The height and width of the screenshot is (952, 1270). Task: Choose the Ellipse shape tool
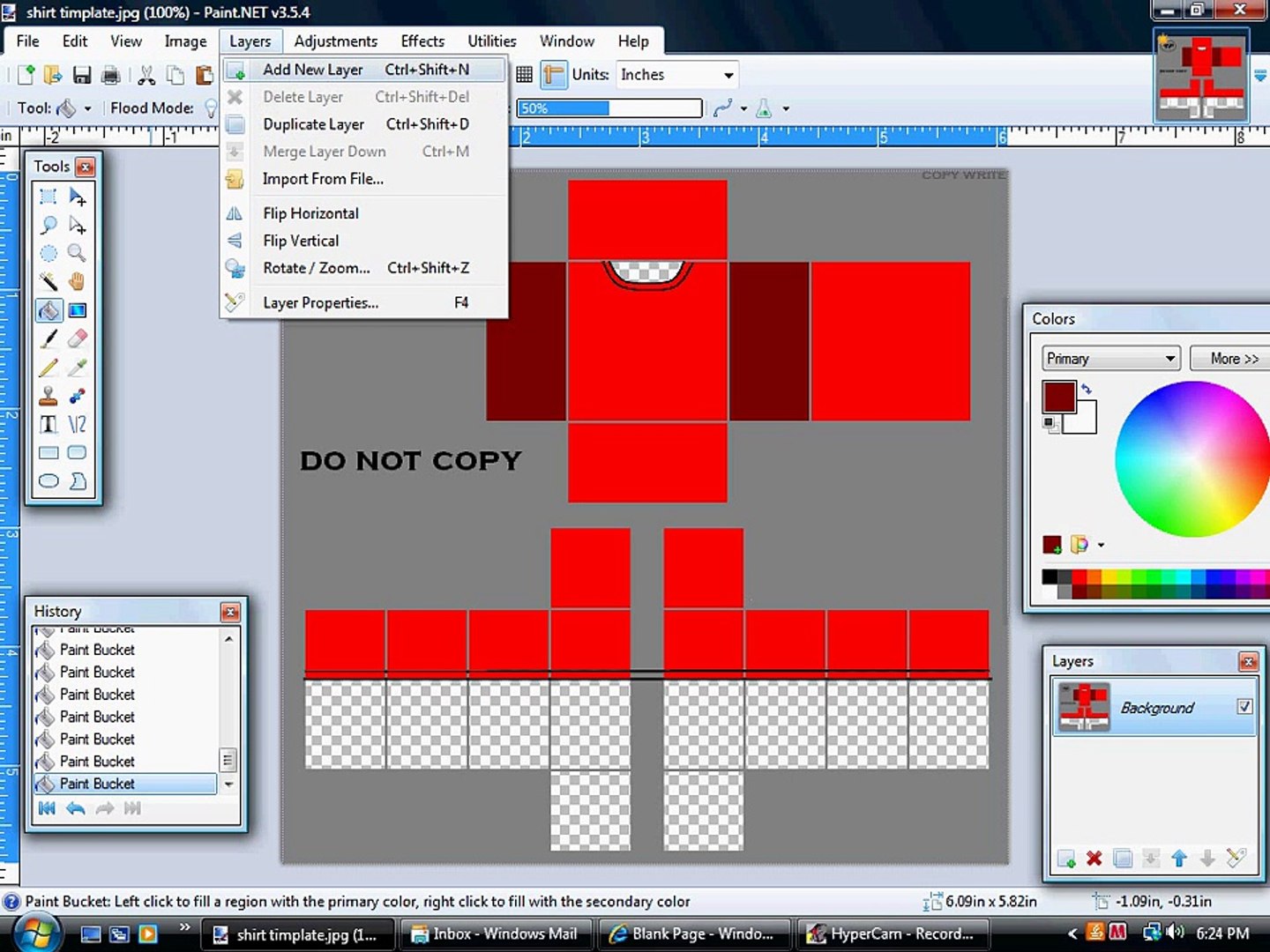[49, 481]
